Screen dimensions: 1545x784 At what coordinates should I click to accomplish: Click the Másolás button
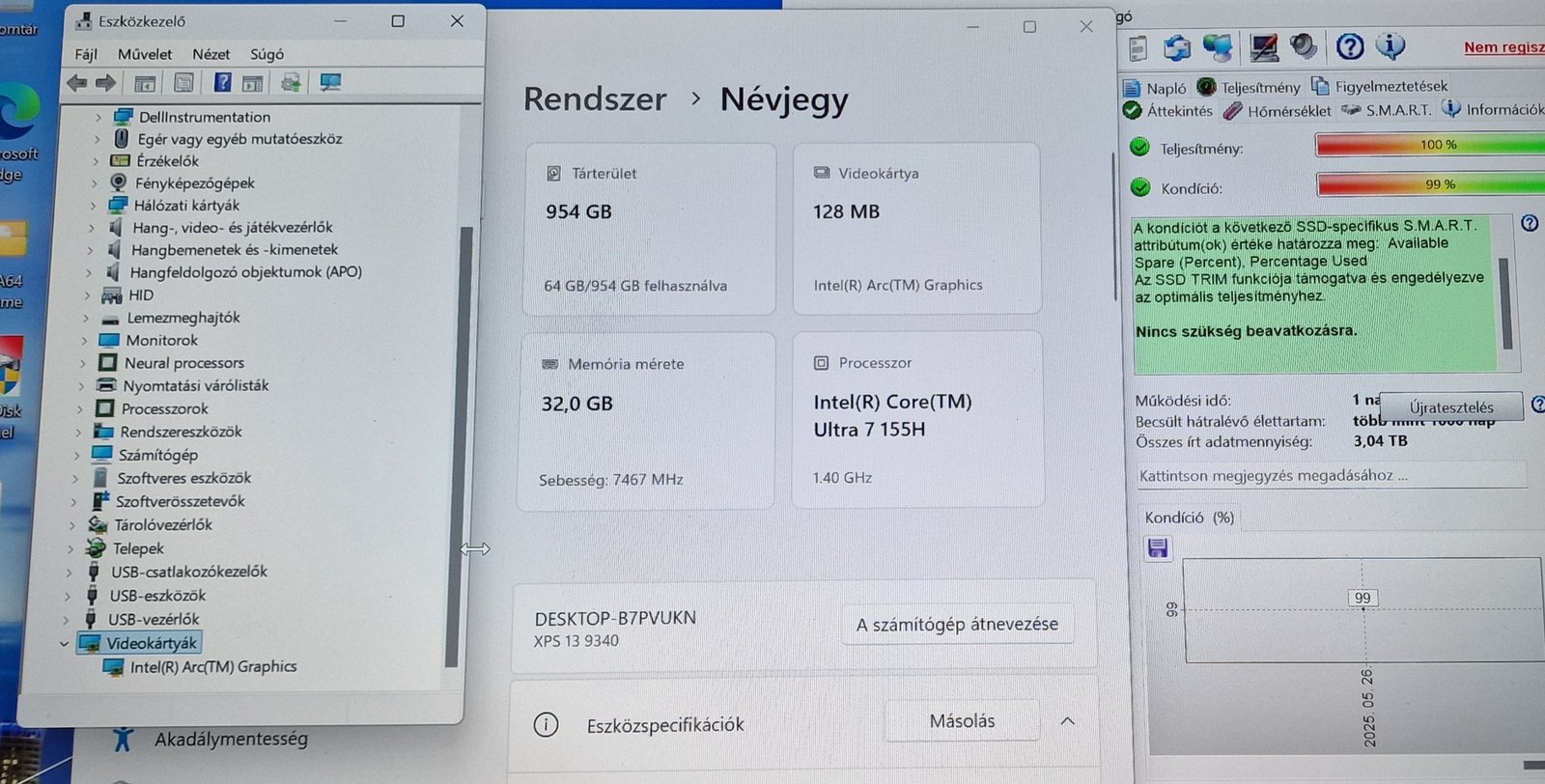(x=962, y=721)
